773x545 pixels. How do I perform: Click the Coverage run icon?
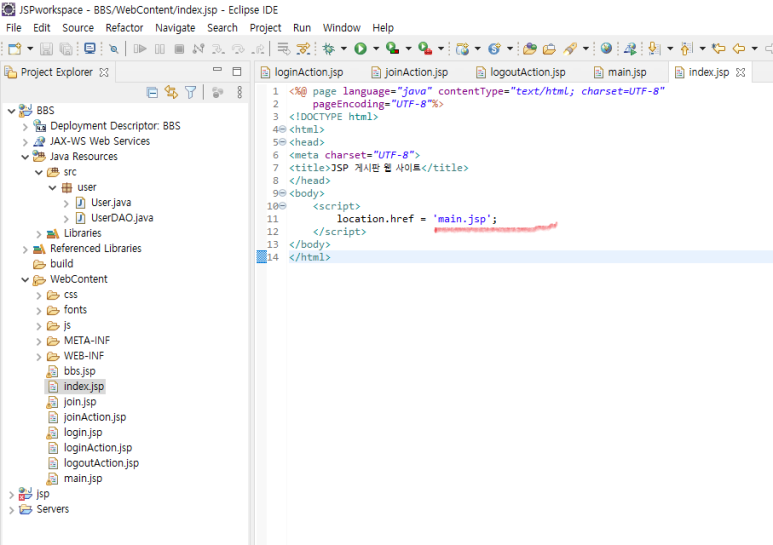(x=392, y=48)
